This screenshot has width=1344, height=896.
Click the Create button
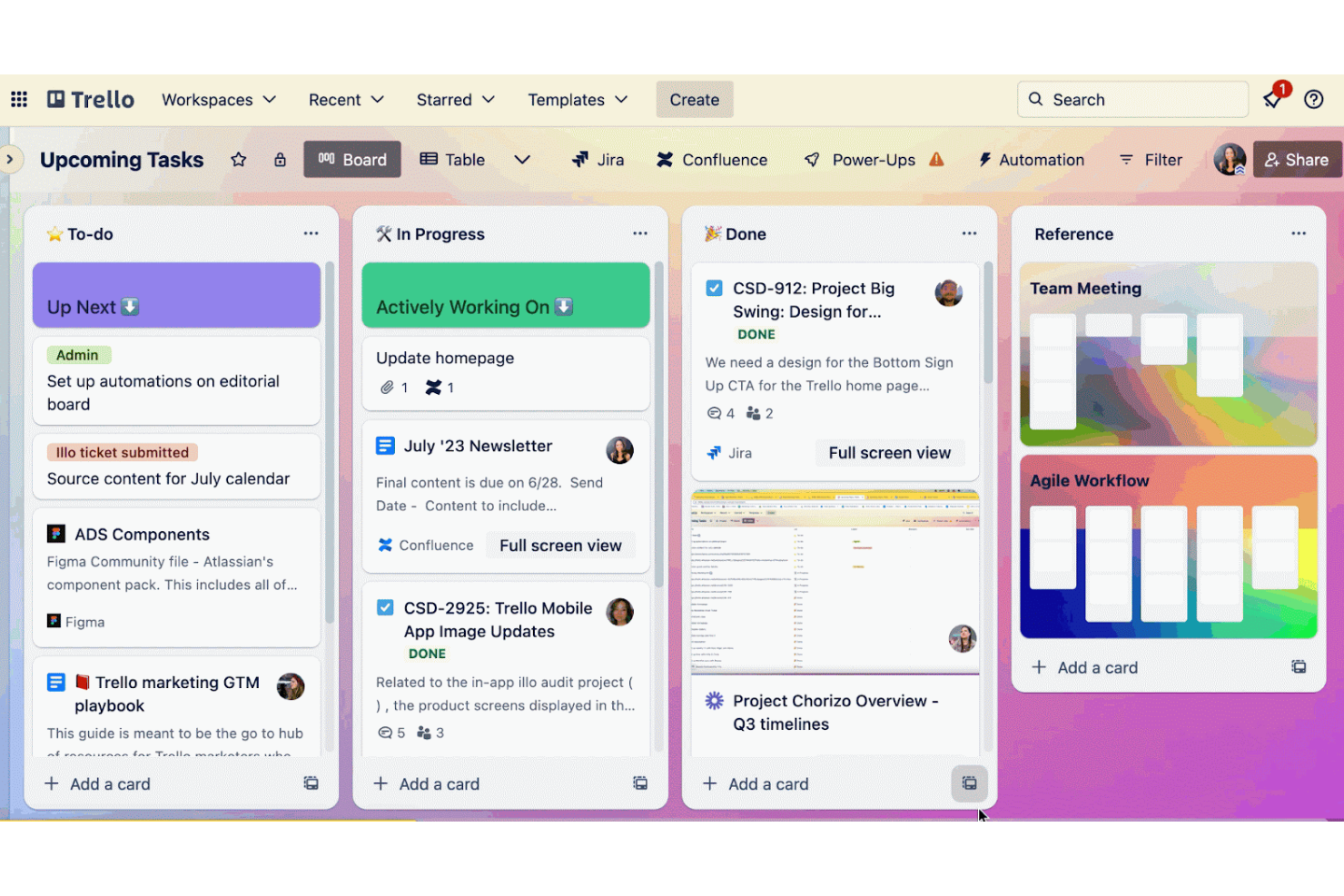(x=695, y=100)
